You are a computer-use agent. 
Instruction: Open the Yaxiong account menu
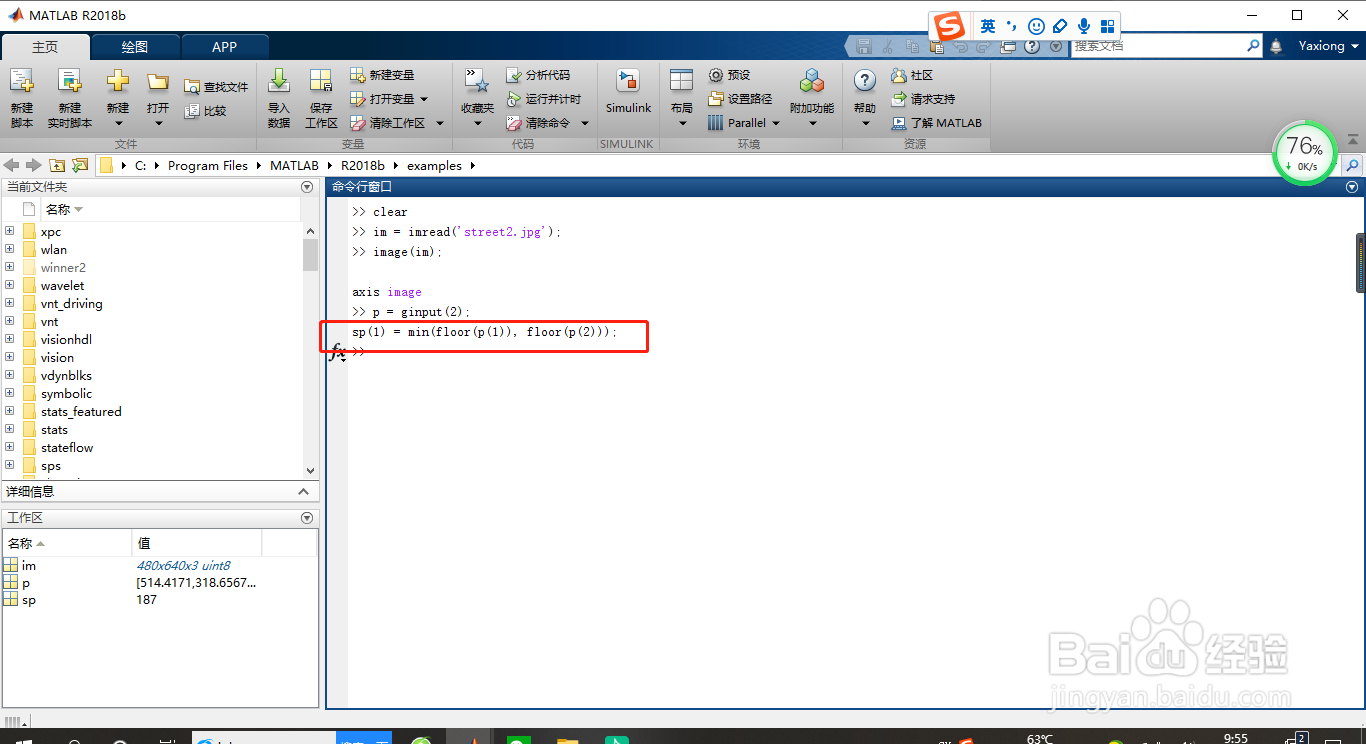[x=1329, y=46]
